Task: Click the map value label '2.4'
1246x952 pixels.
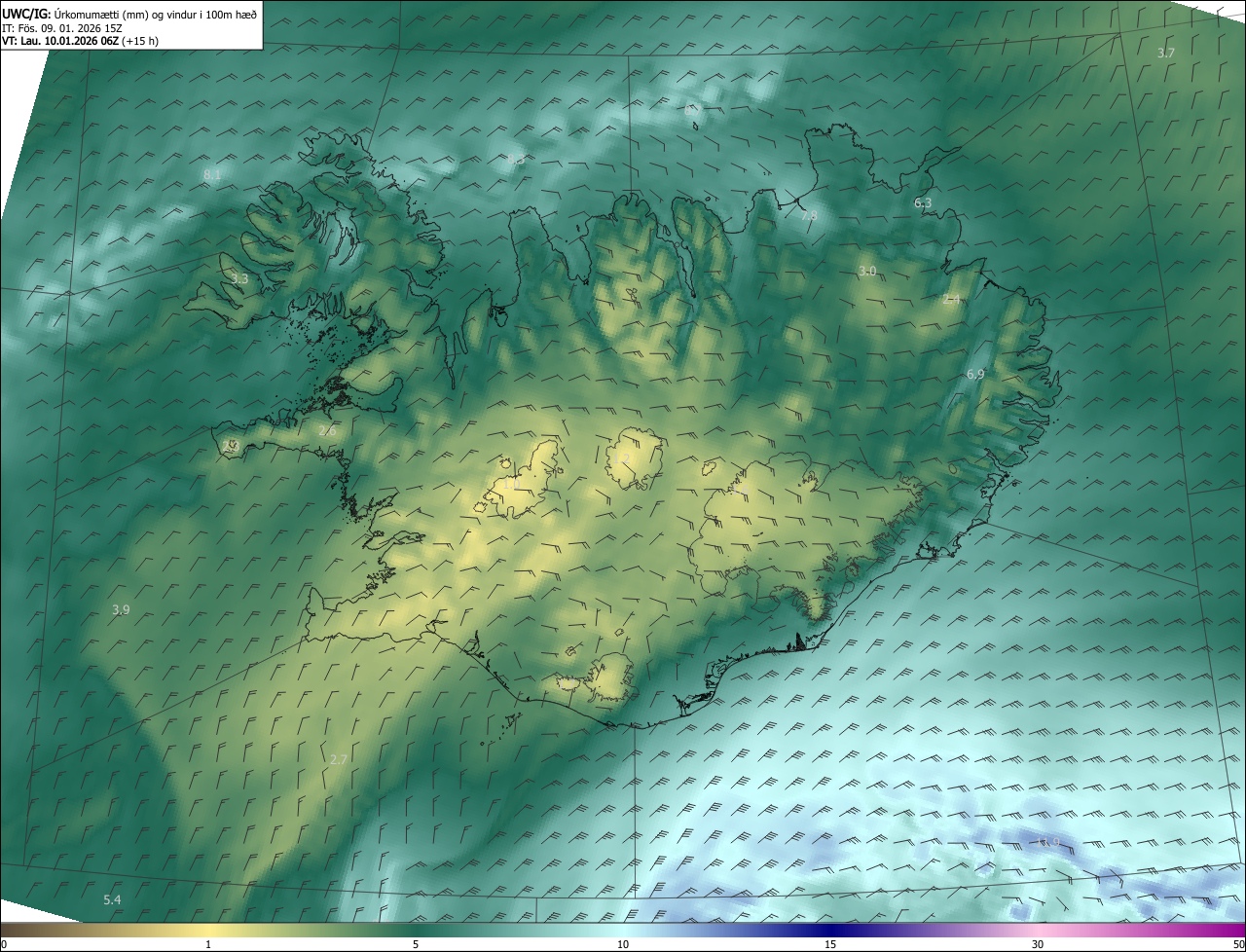Action: tap(951, 299)
